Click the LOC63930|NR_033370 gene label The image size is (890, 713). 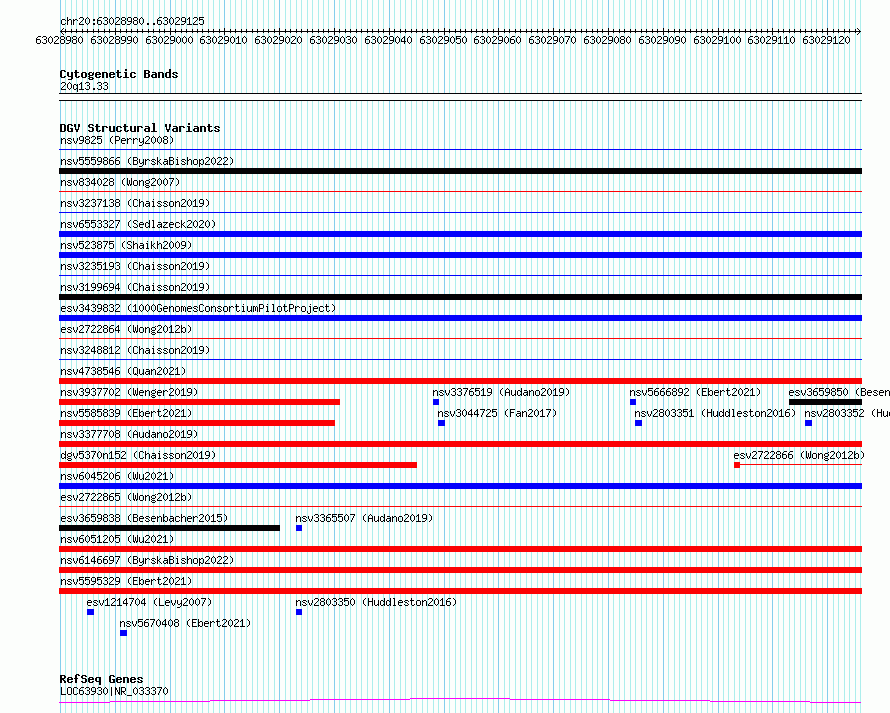[114, 691]
